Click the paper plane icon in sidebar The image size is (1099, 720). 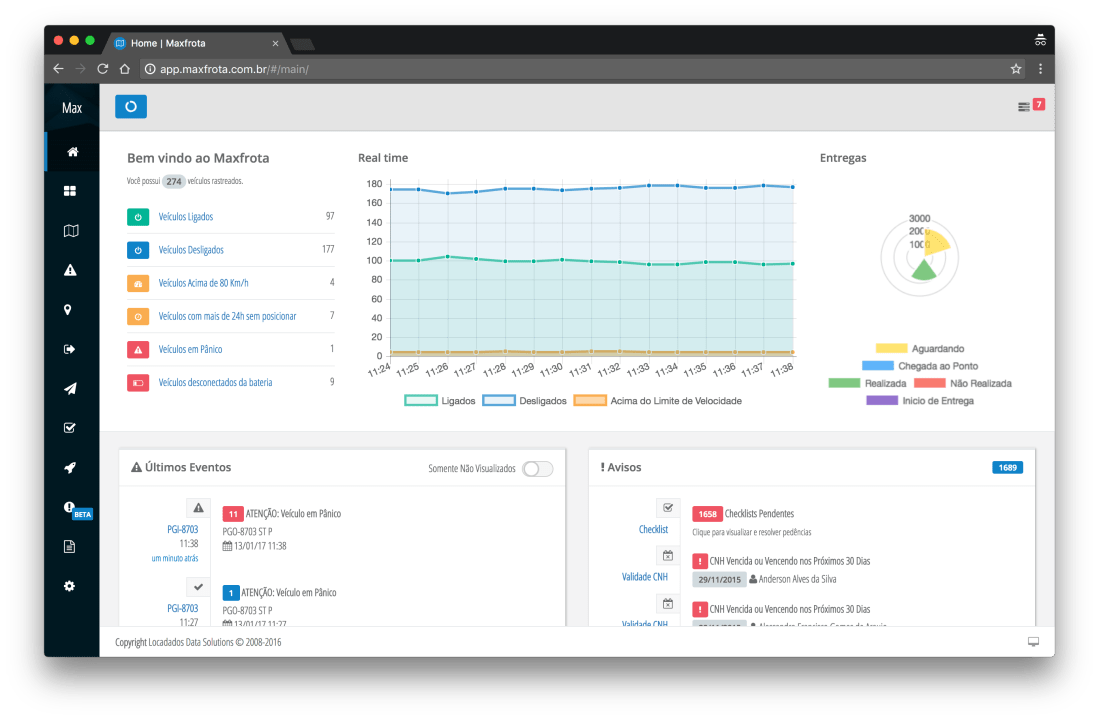[70, 389]
